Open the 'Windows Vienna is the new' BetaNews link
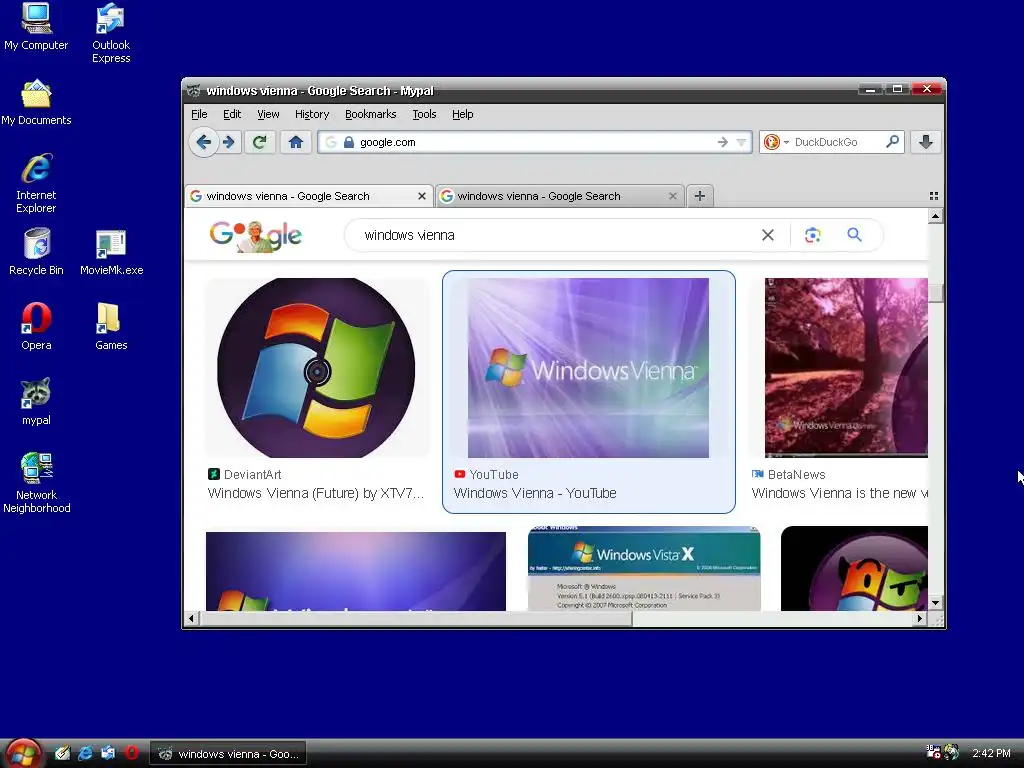This screenshot has width=1024, height=768. (839, 493)
